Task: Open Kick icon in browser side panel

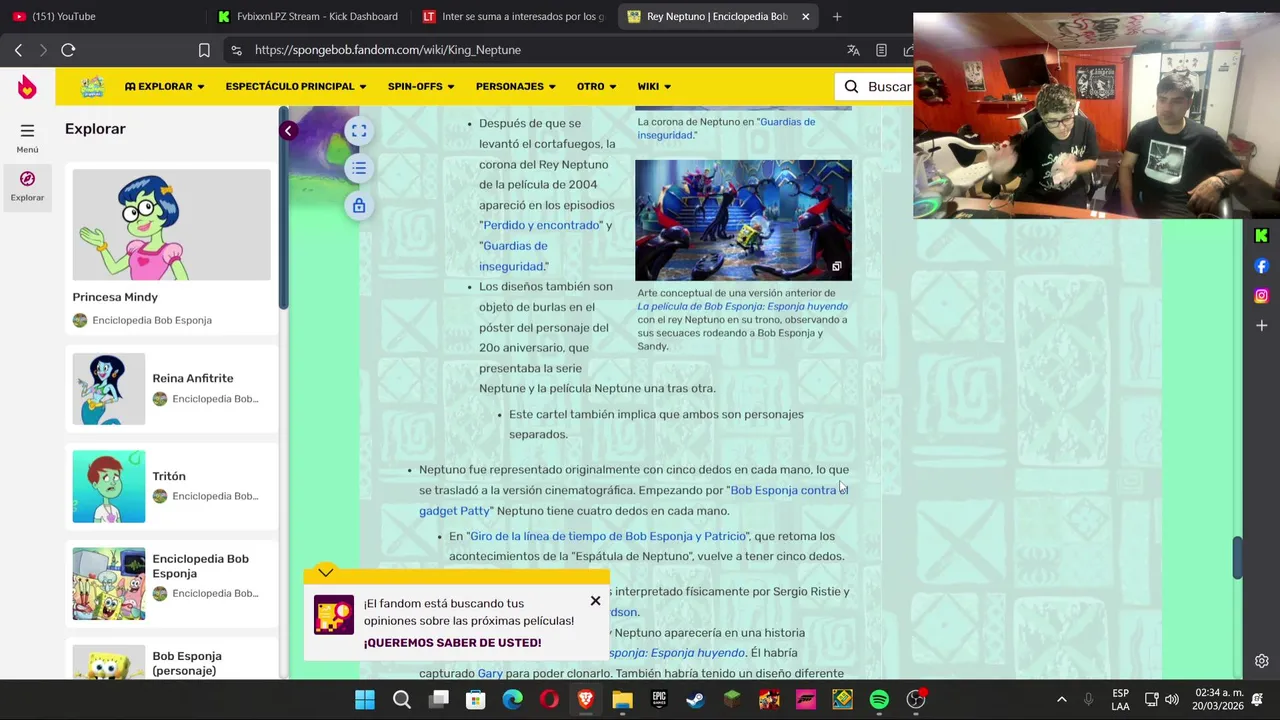Action: [1261, 236]
